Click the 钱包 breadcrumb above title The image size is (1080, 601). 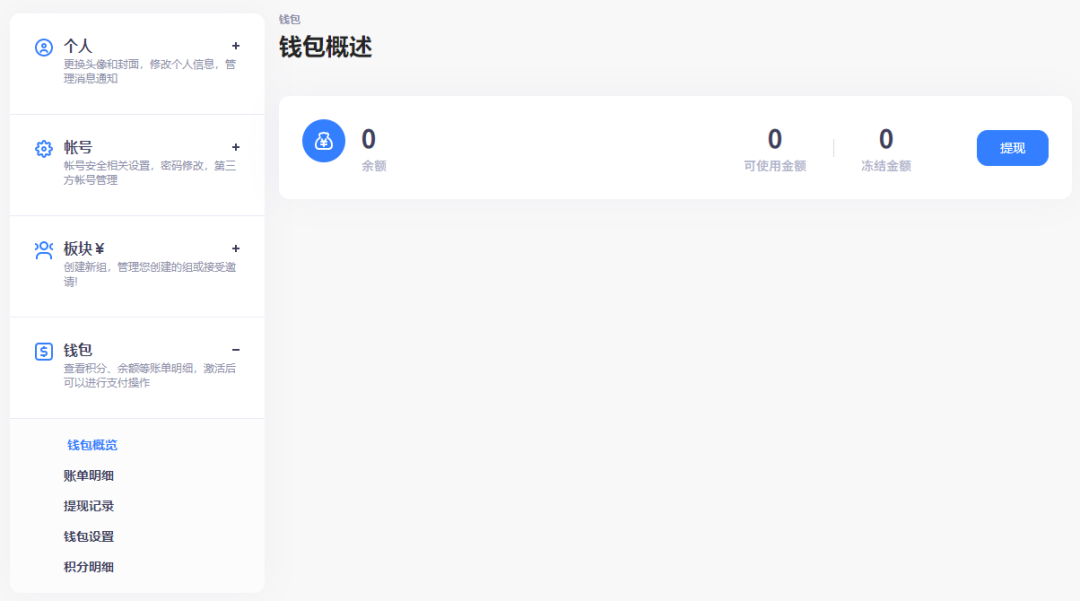pos(289,19)
